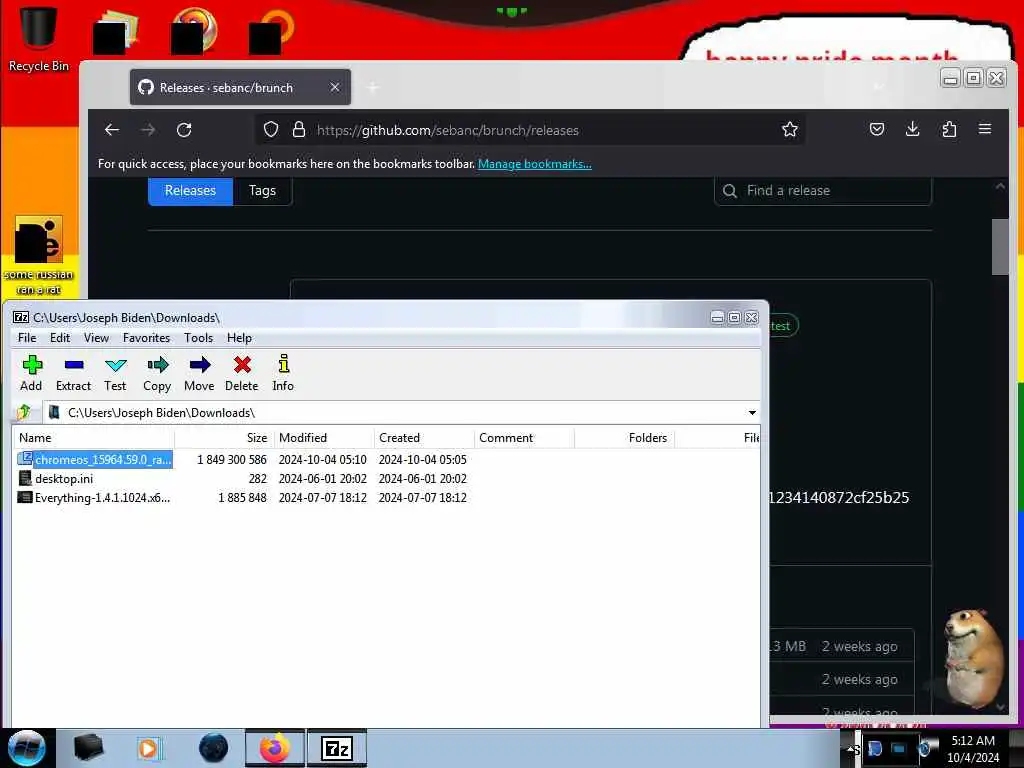Go up one folder level in 7-Zip
The height and width of the screenshot is (768, 1024).
(24, 412)
